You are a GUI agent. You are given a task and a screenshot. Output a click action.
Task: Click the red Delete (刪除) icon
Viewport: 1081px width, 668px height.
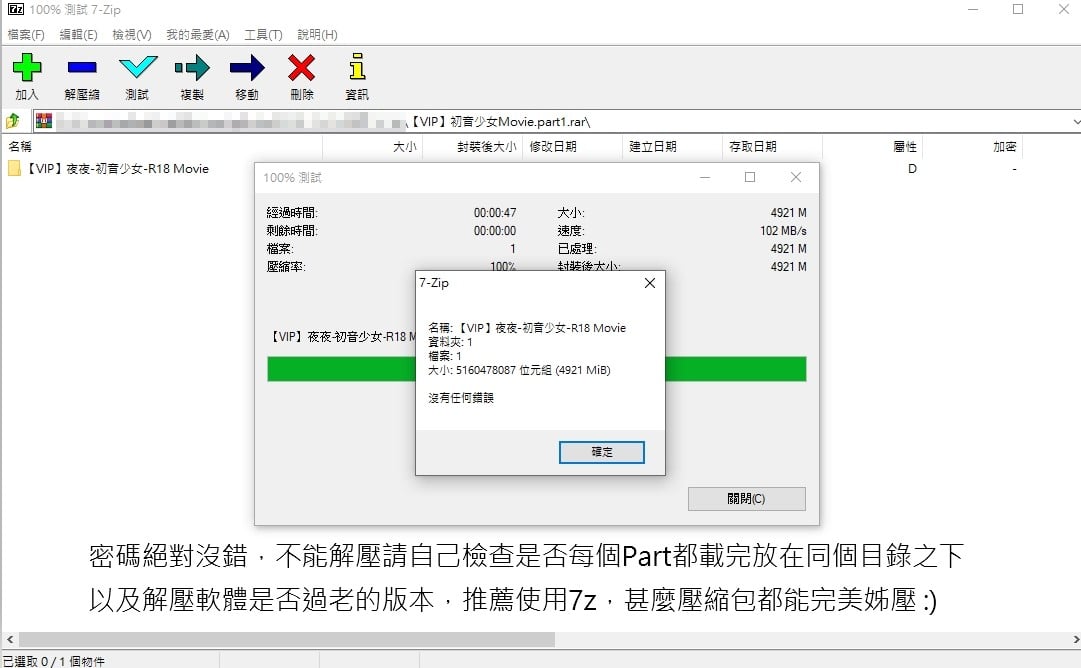click(x=301, y=68)
